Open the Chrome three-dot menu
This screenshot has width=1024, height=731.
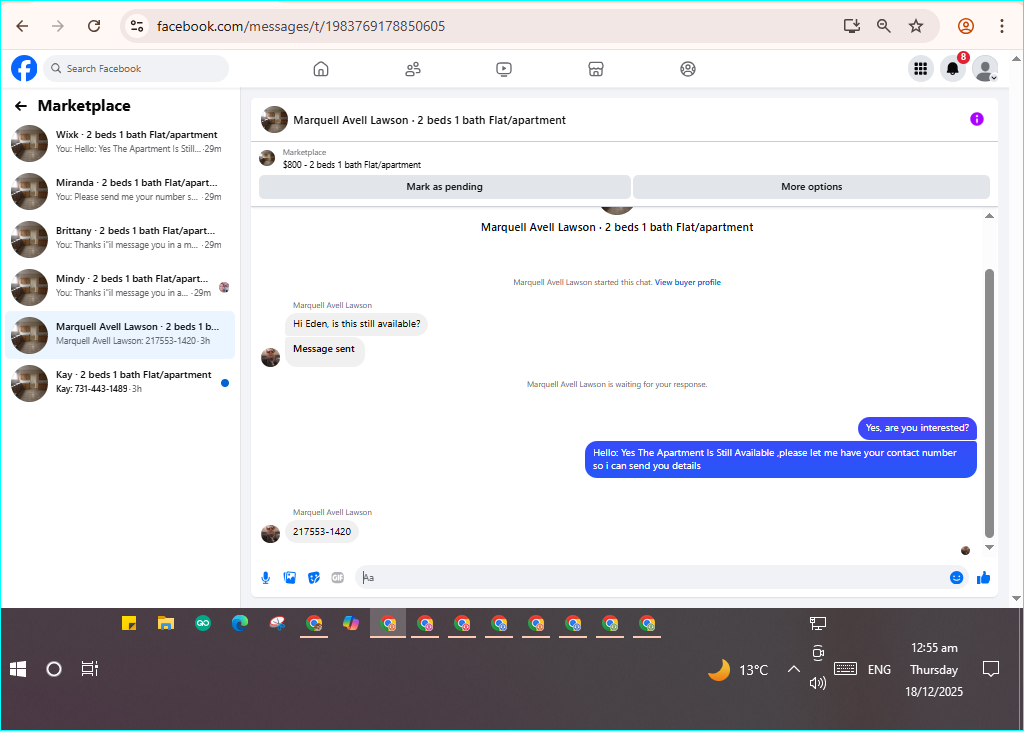tap(1001, 26)
